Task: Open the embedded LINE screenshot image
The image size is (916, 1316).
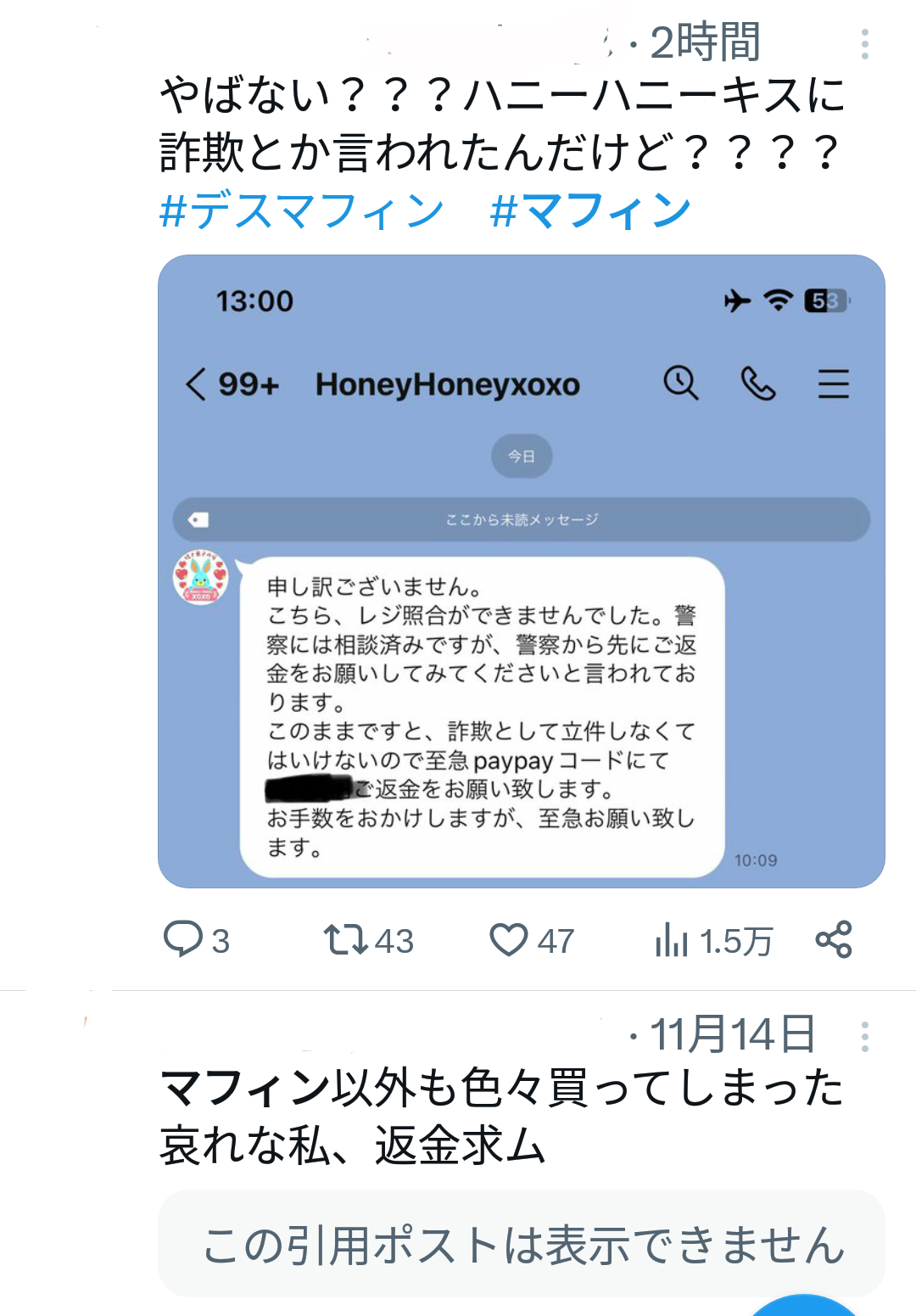Action: click(x=522, y=571)
